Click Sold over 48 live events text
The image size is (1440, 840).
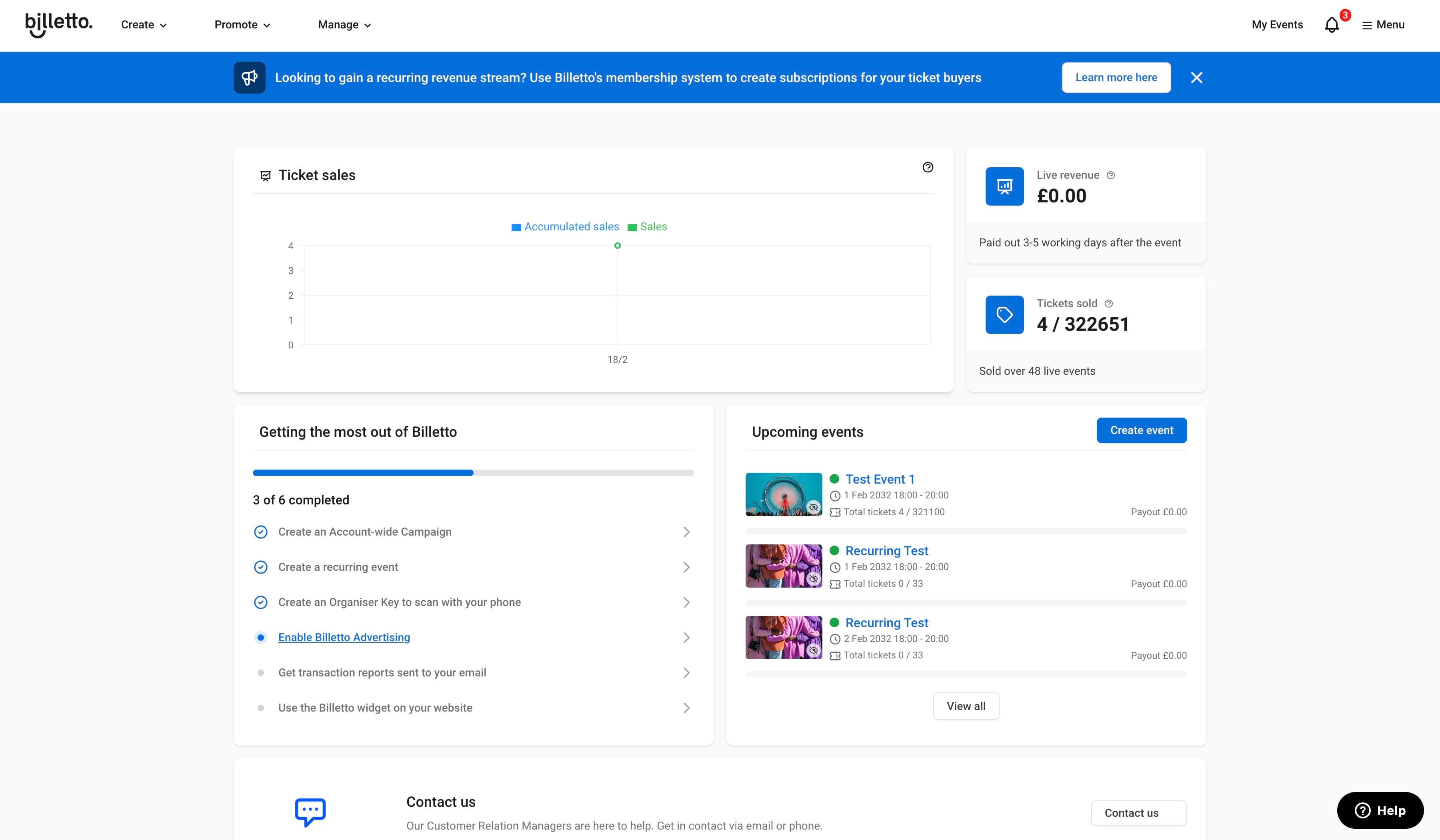[x=1037, y=371]
